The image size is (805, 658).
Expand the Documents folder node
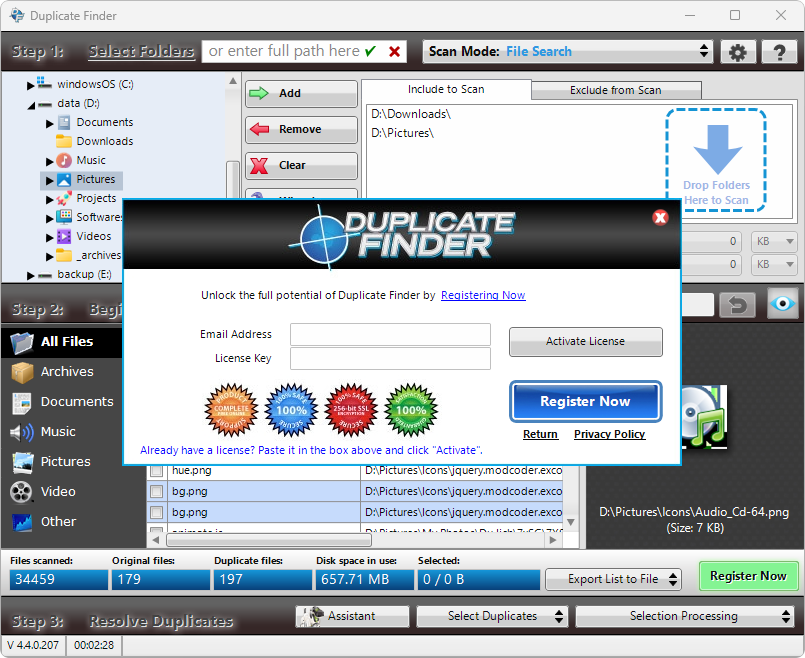coord(49,124)
